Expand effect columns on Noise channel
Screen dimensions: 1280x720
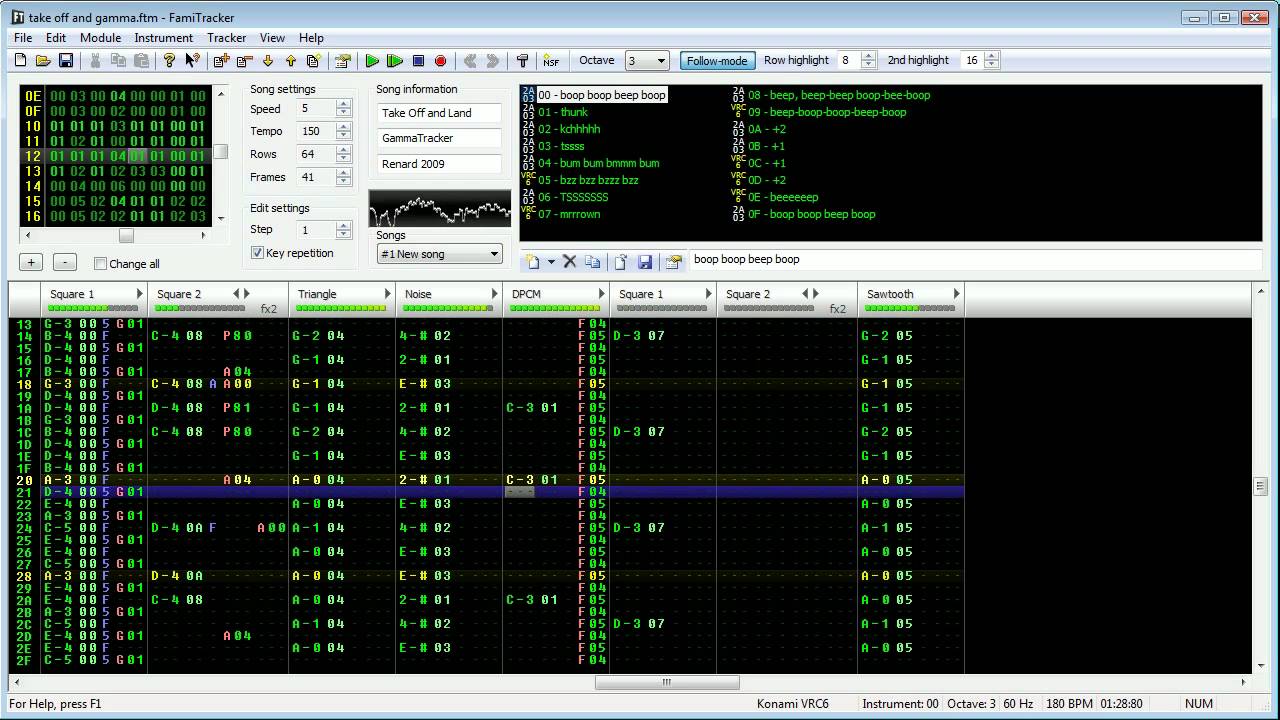[494, 294]
